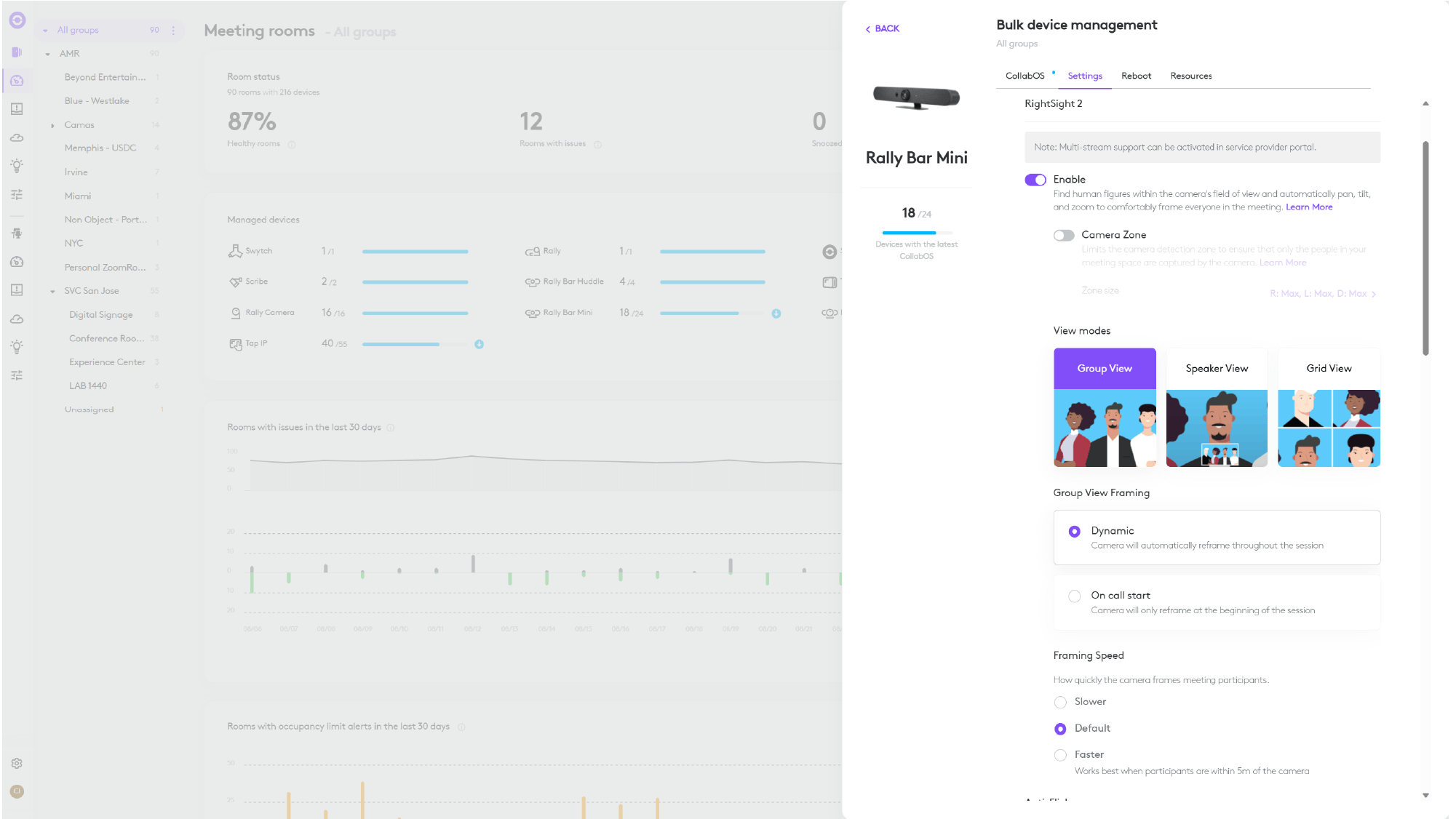The height and width of the screenshot is (819, 1456).
Task: Open the Learn More link under Enable
Action: [x=1308, y=207]
